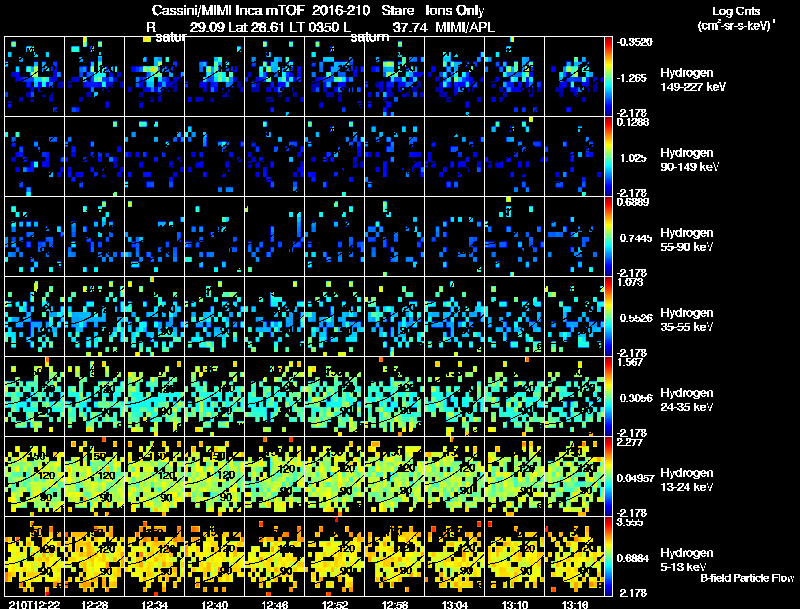
Task: Click the '37.74' L-shell value
Action: [x=410, y=27]
